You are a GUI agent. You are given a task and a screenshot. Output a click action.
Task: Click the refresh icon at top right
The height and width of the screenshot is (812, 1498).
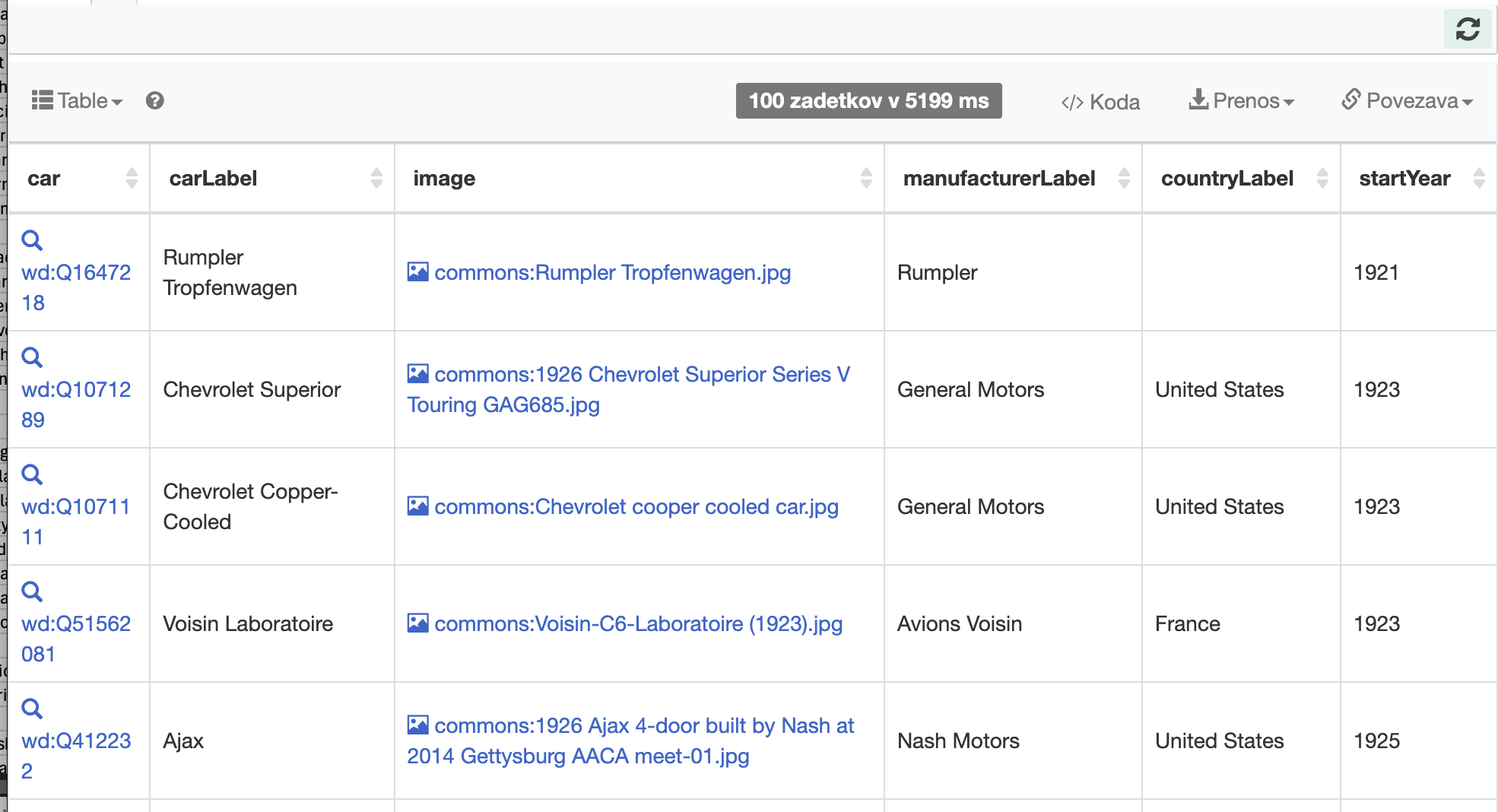point(1468,29)
